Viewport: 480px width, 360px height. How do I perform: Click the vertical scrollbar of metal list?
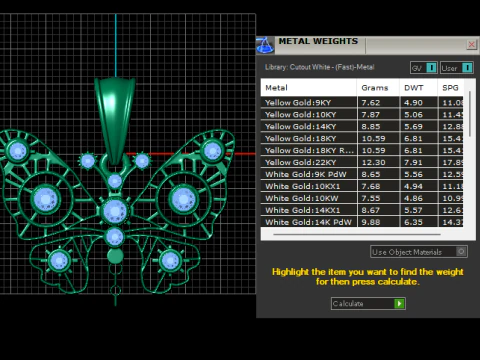[470, 114]
